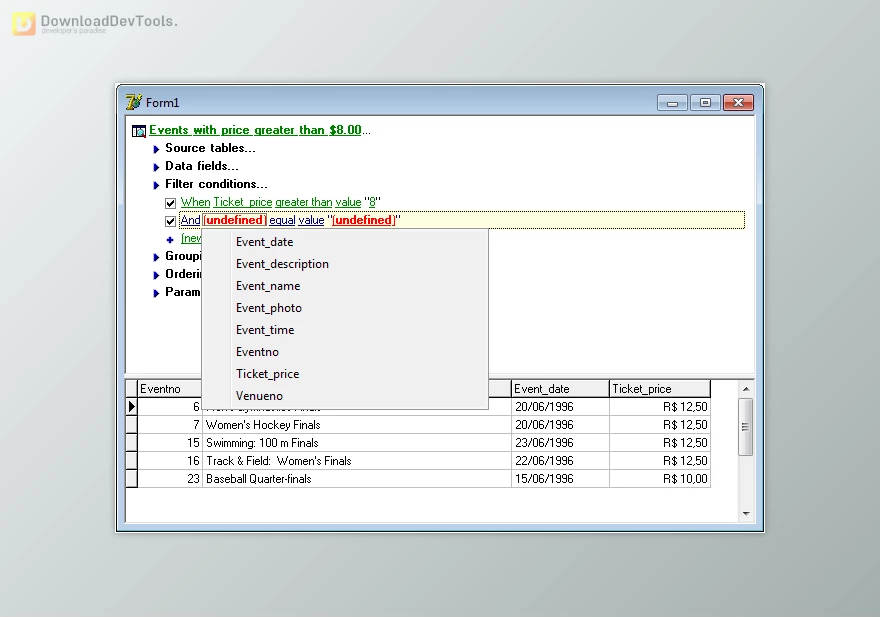Select Event_name from the field list

click(x=270, y=285)
